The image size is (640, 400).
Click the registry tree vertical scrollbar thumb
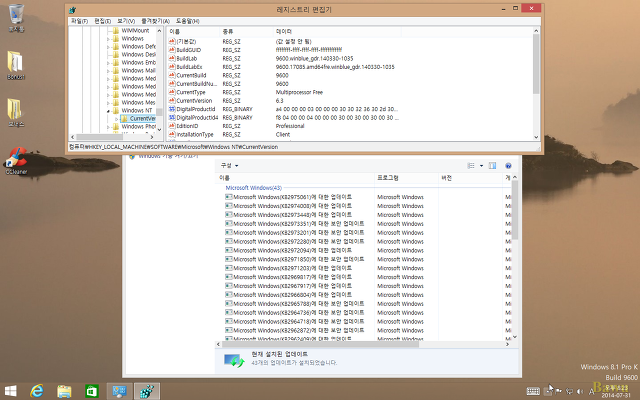pyautogui.click(x=159, y=111)
